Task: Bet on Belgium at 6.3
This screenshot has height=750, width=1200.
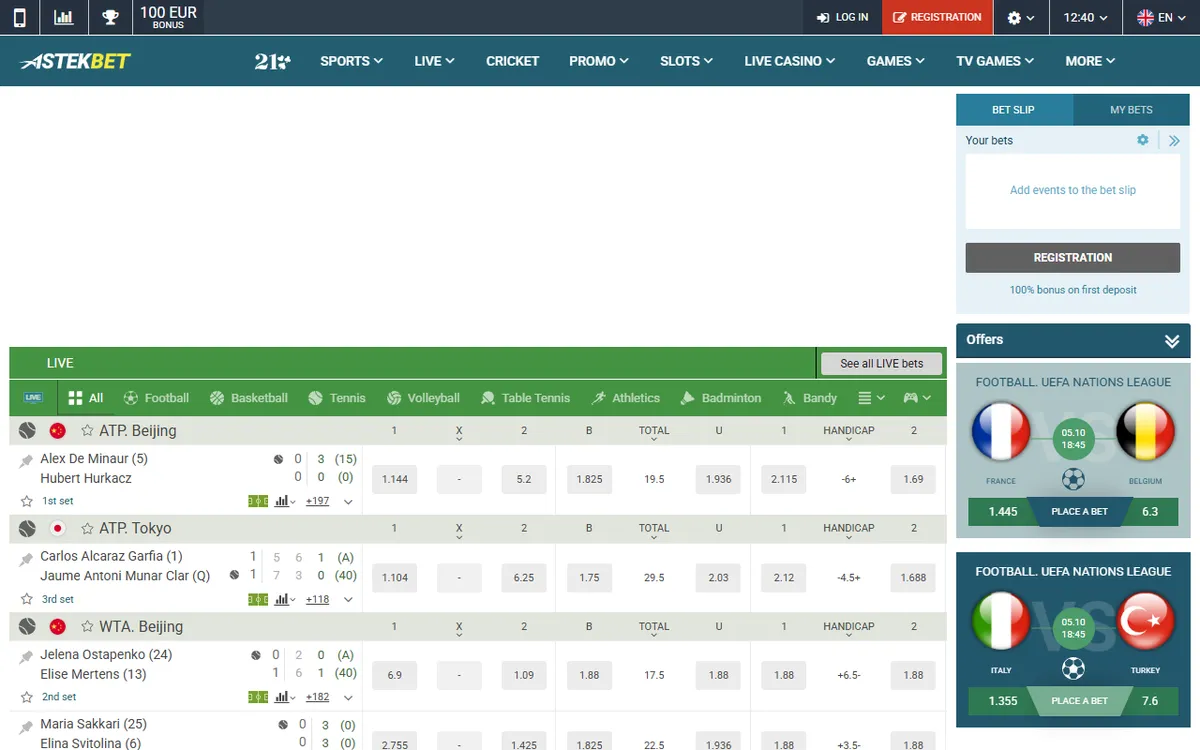Action: click(1150, 511)
